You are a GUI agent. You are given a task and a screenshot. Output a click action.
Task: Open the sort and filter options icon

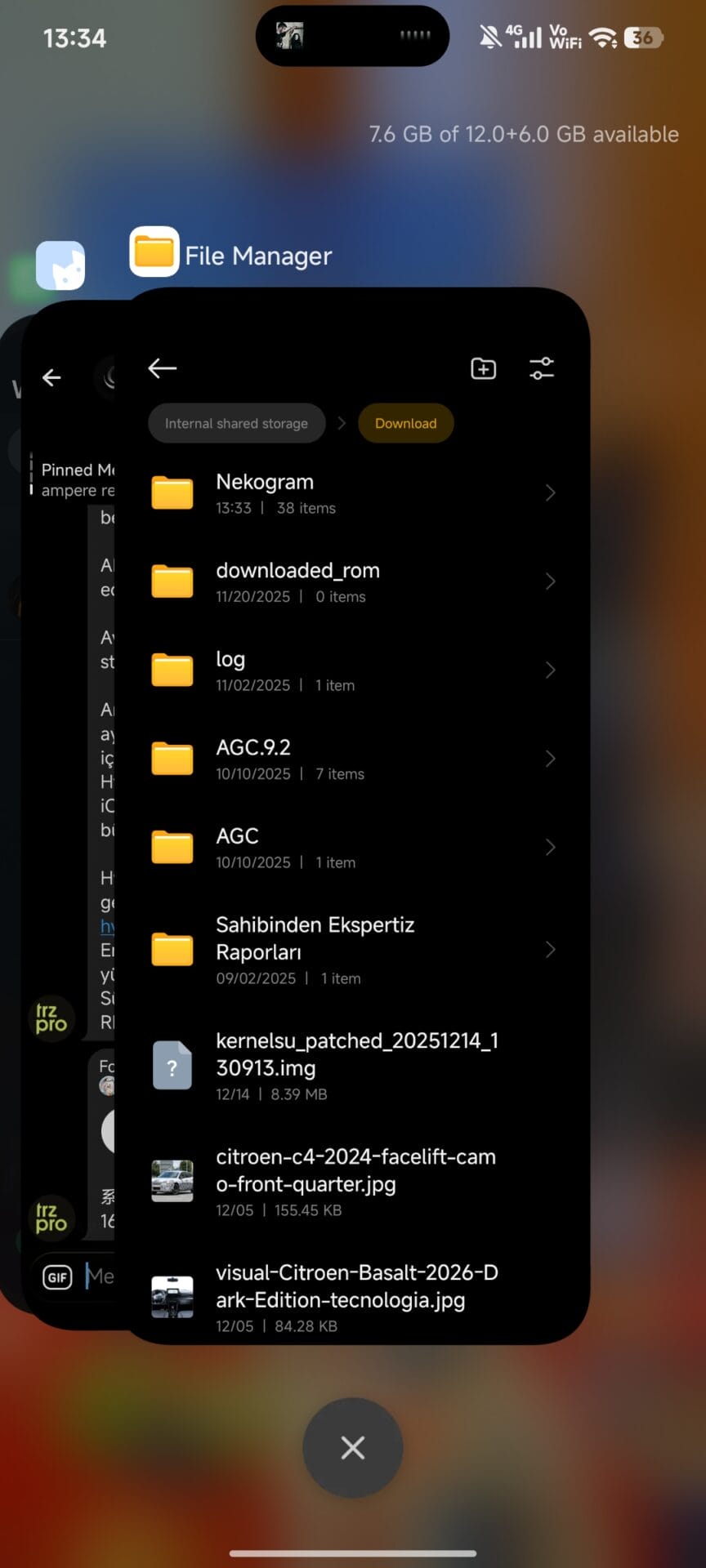[542, 369]
